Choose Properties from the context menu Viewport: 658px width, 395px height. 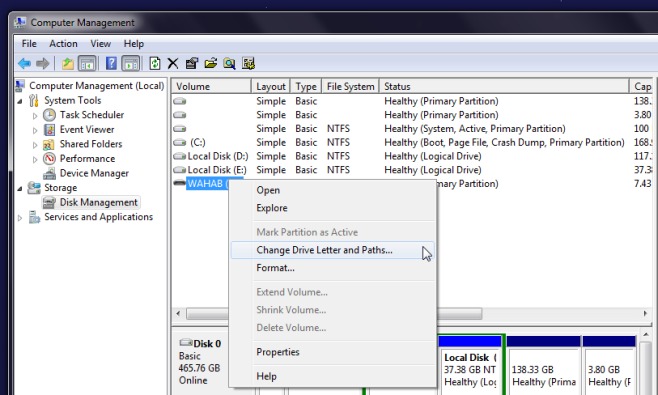[x=332, y=352]
